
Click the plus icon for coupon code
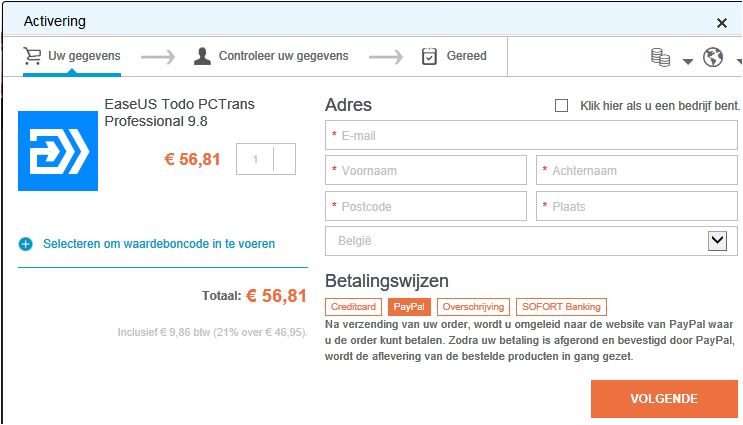tap(26, 244)
